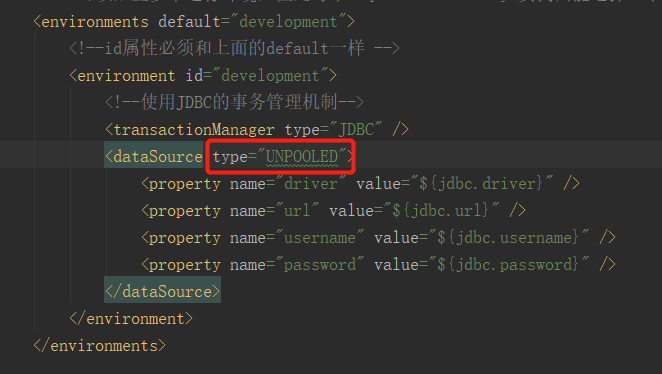This screenshot has width=662, height=374.
Task: Click the ${jdbc.username} placeholder
Action: pos(508,238)
